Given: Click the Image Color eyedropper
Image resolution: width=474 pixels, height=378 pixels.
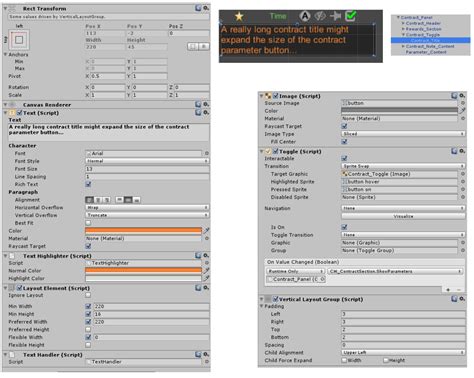Looking at the screenshot, I should coord(462,110).
